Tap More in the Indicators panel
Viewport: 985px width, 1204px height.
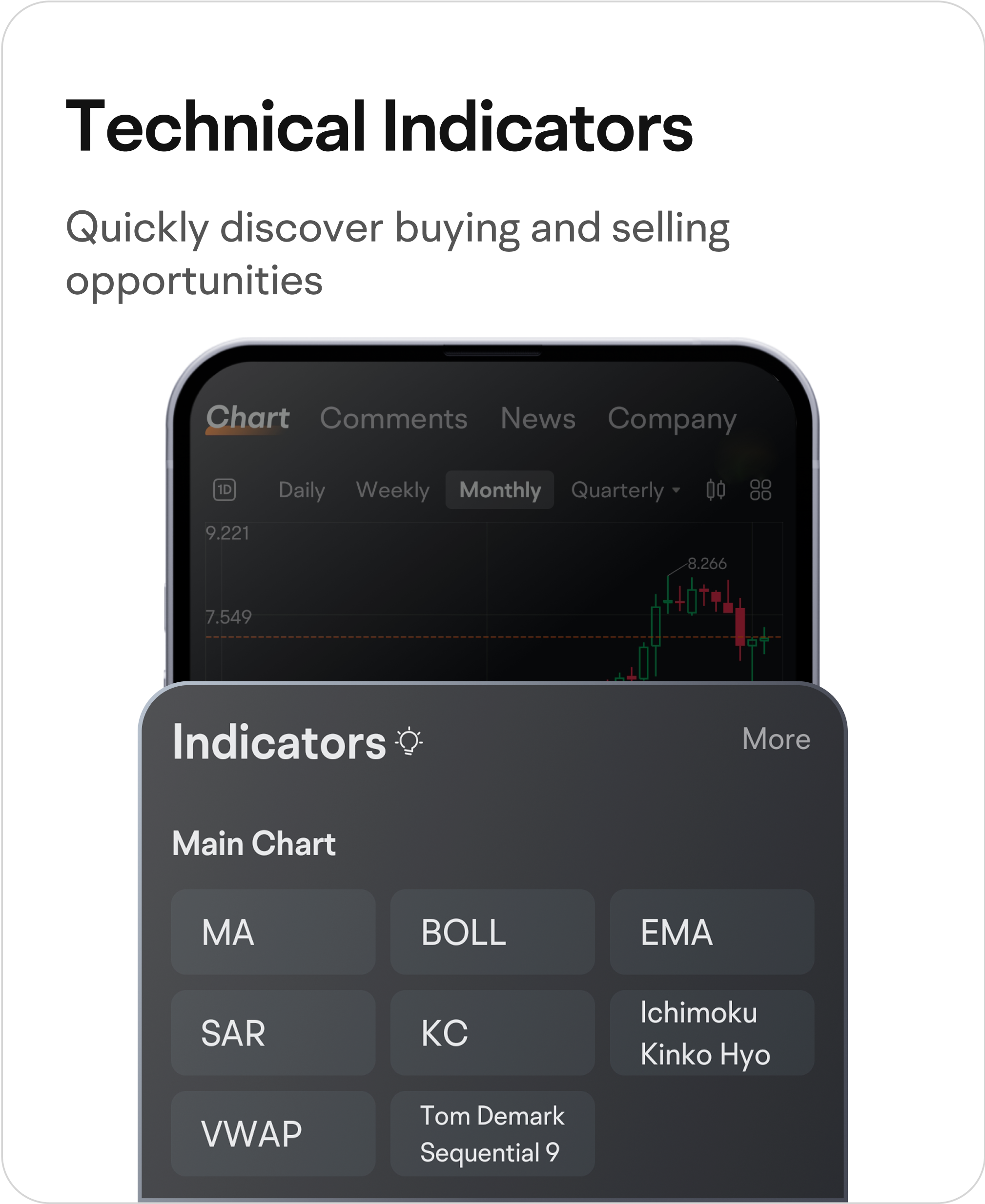click(776, 739)
